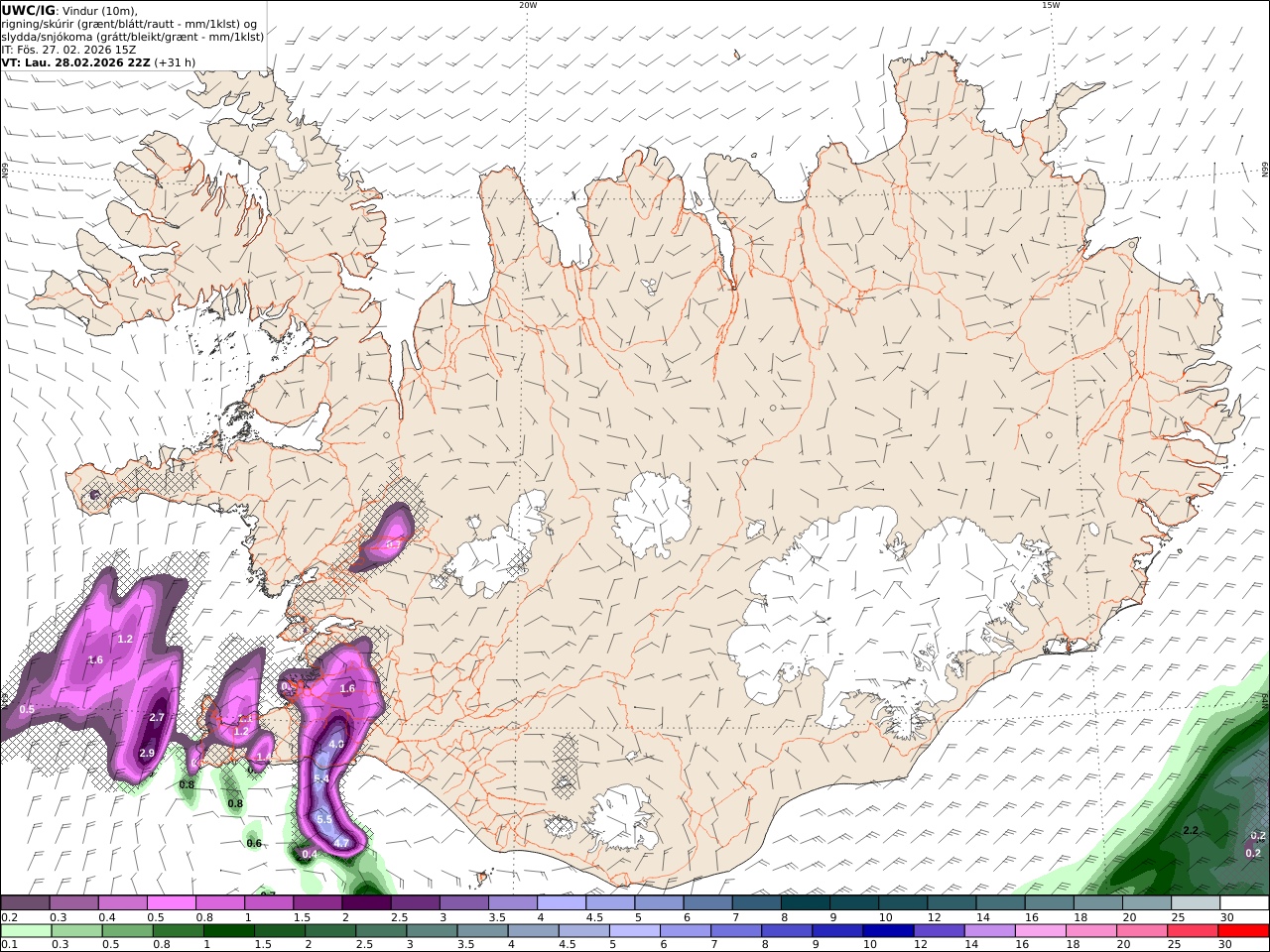Pick the dark purple 2 swatch, upper scale
The image size is (1270, 952).
pyautogui.click(x=365, y=903)
